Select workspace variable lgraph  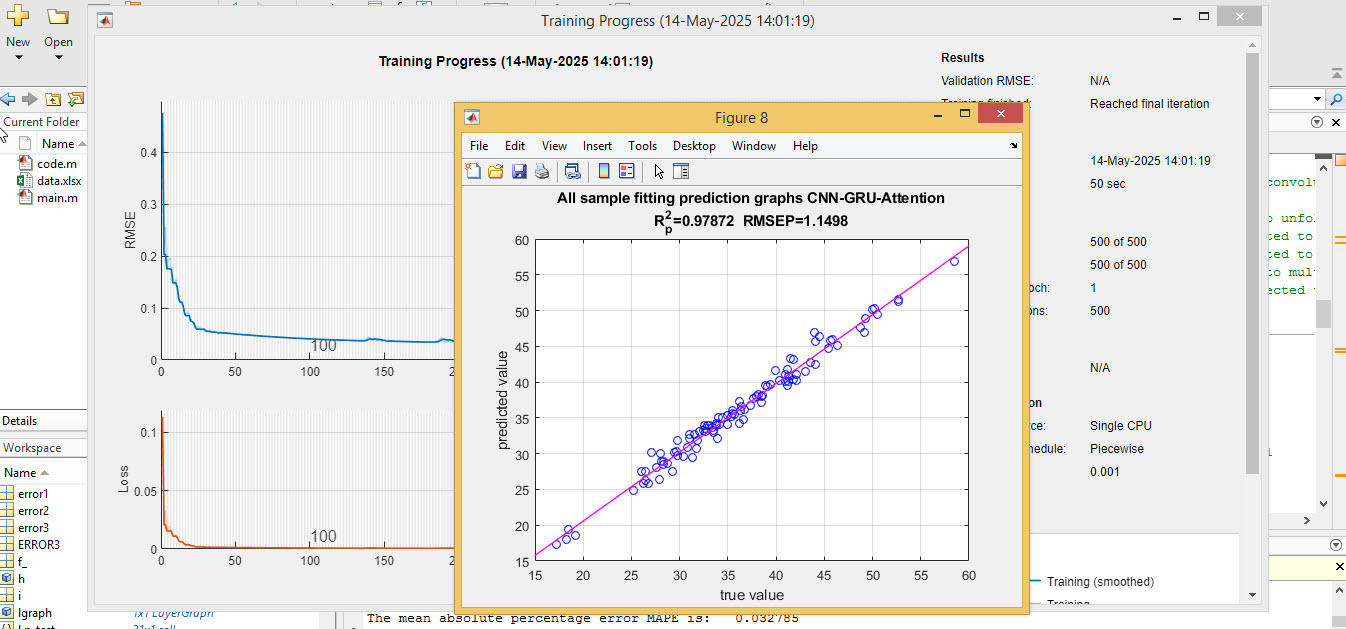[x=35, y=613]
